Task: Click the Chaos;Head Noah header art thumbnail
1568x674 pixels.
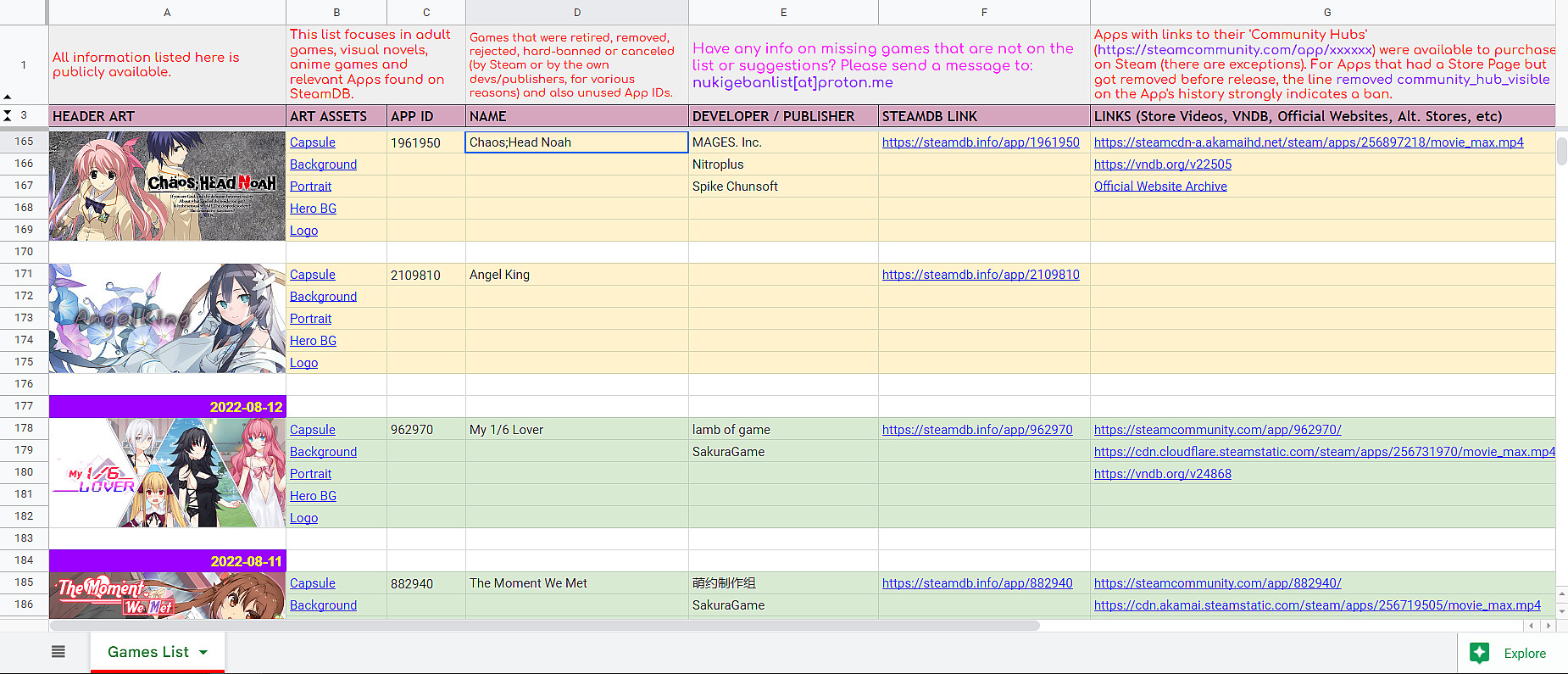Action: (167, 186)
